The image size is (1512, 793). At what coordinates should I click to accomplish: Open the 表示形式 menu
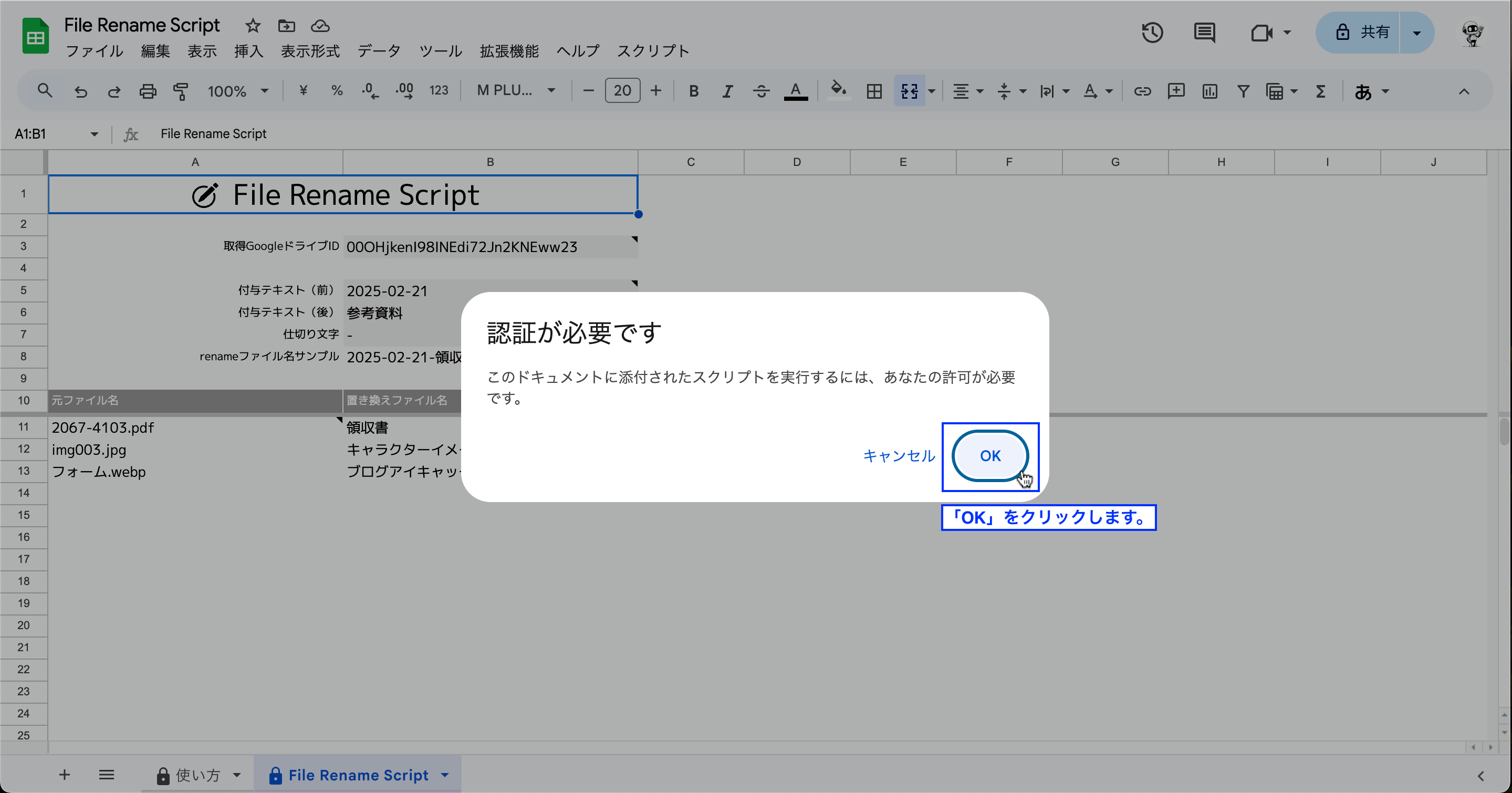pos(310,51)
